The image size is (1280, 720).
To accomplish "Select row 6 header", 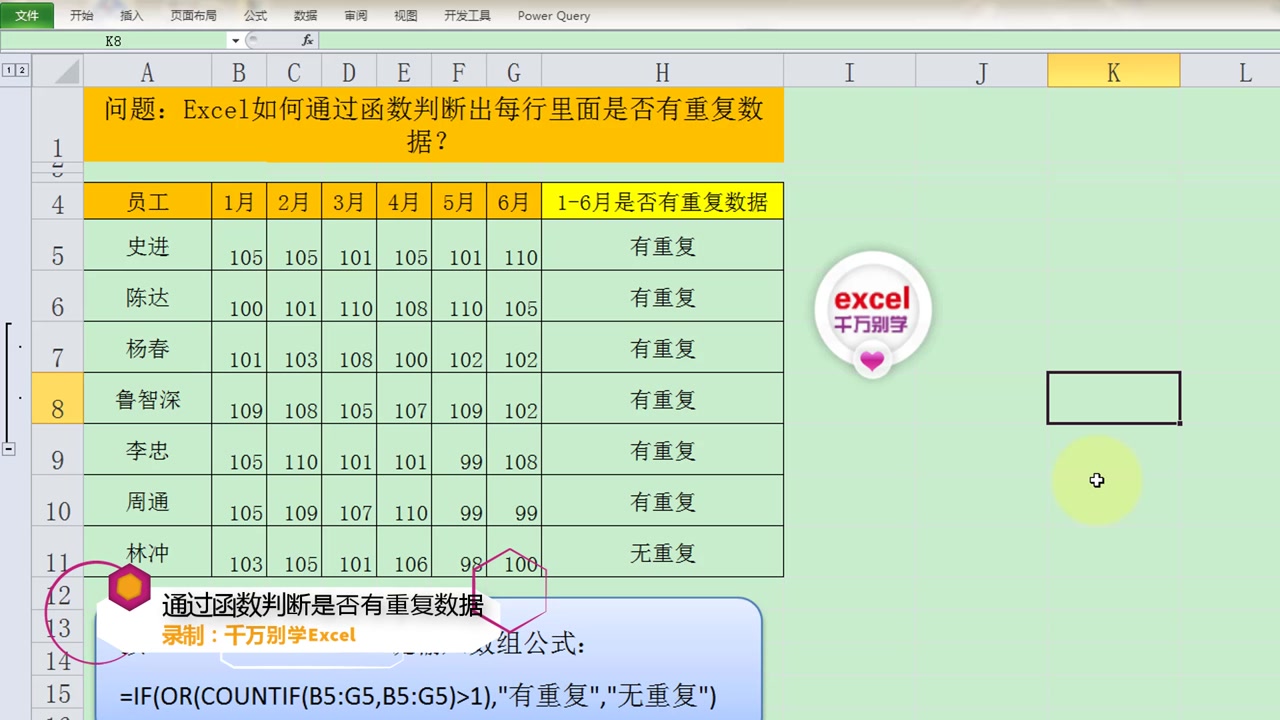I will (57, 296).
